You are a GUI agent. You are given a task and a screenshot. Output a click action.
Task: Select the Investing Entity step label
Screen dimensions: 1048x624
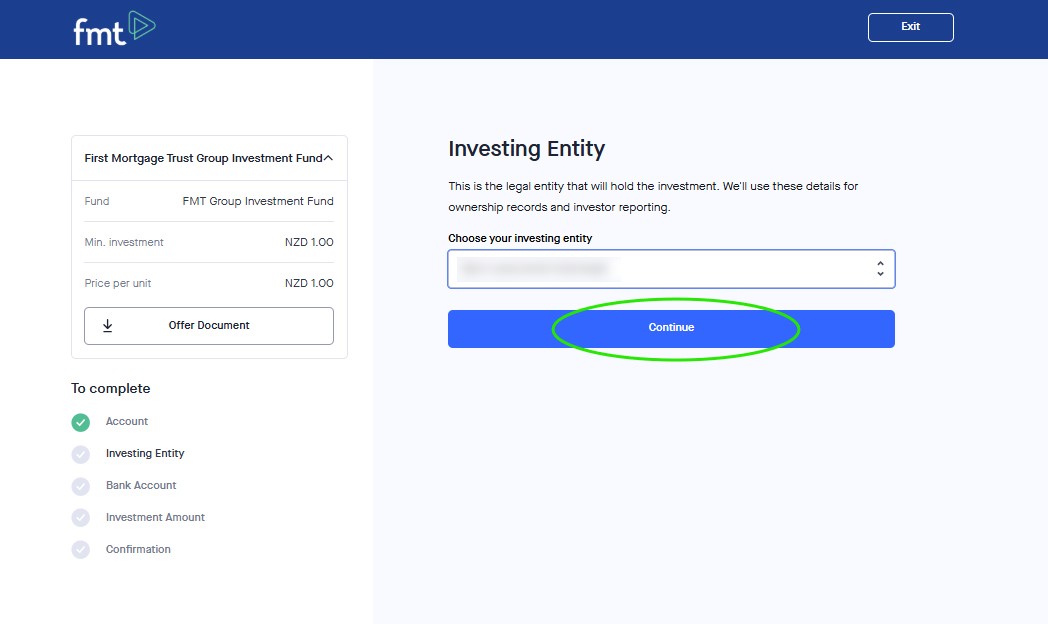click(x=145, y=454)
